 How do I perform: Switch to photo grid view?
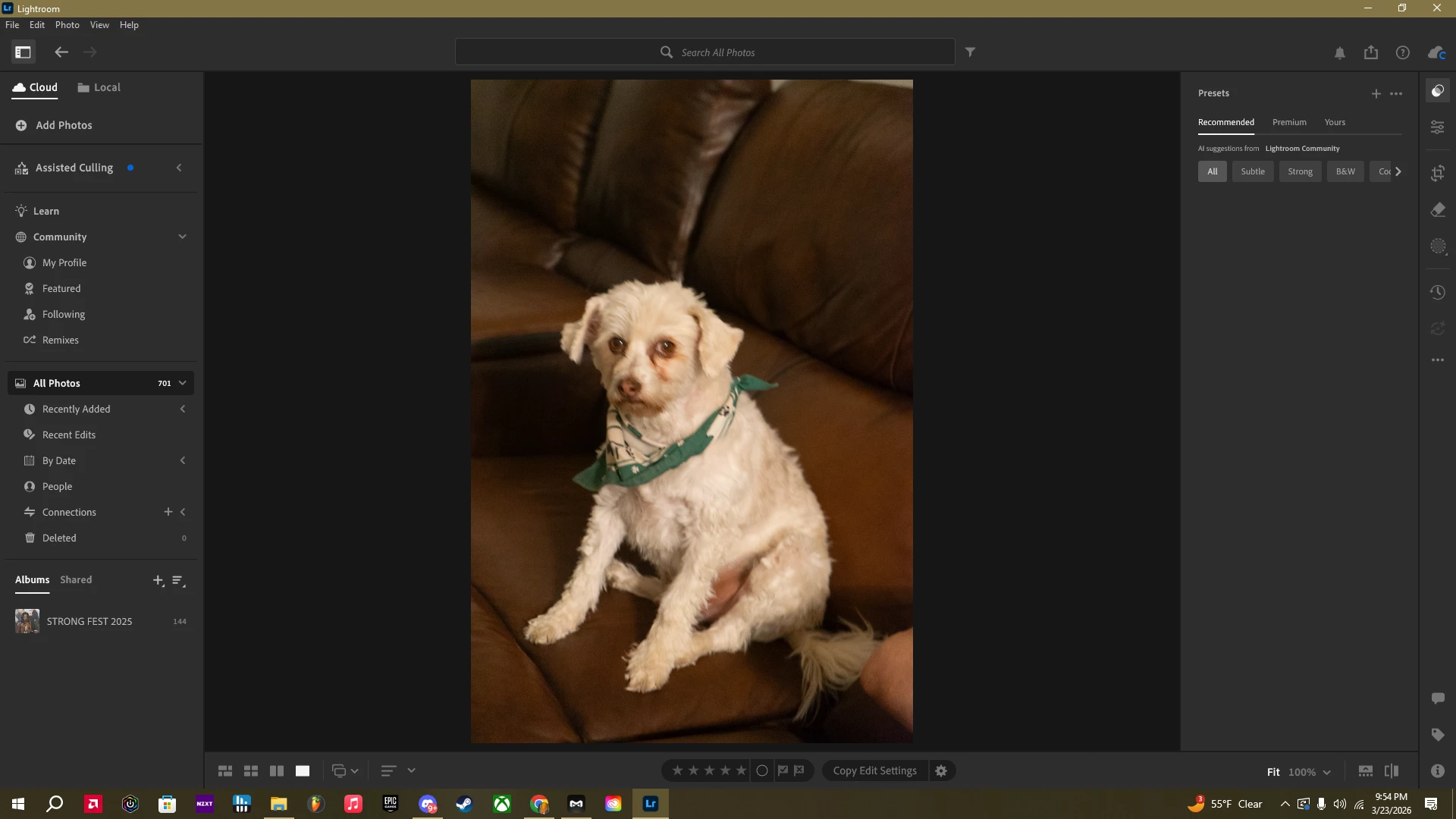[x=225, y=770]
